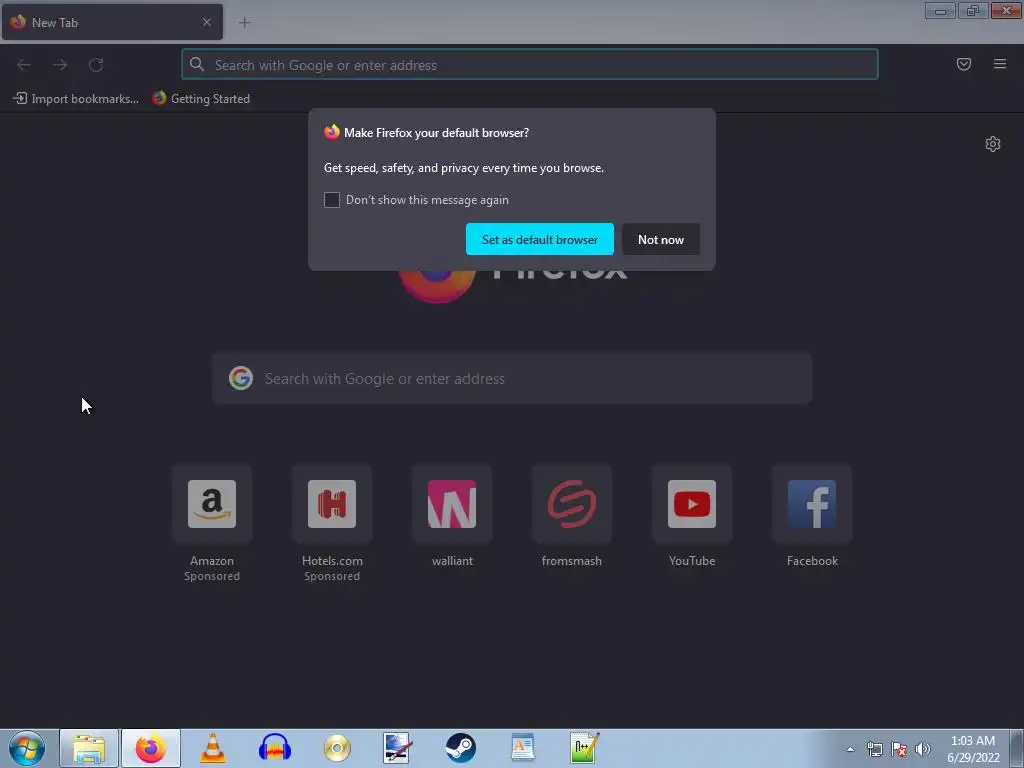1024x768 pixels.
Task: Check Don't show this message again
Action: click(332, 200)
